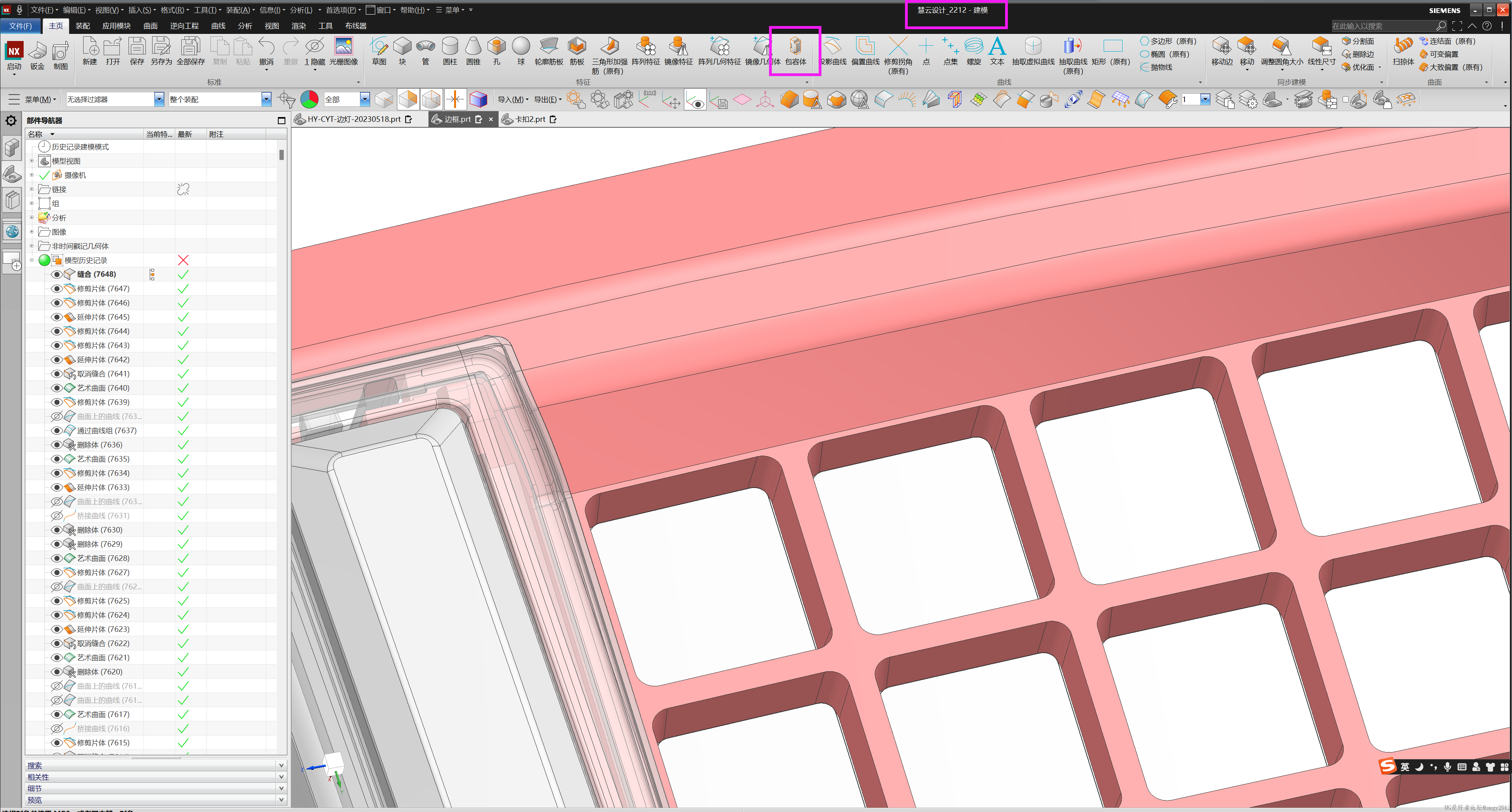Open the 逆向工程 ribbon tab

pos(184,26)
